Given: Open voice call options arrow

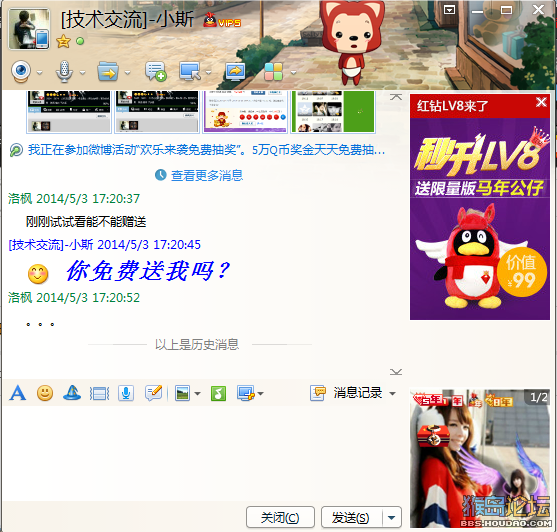Looking at the screenshot, I should click(82, 72).
